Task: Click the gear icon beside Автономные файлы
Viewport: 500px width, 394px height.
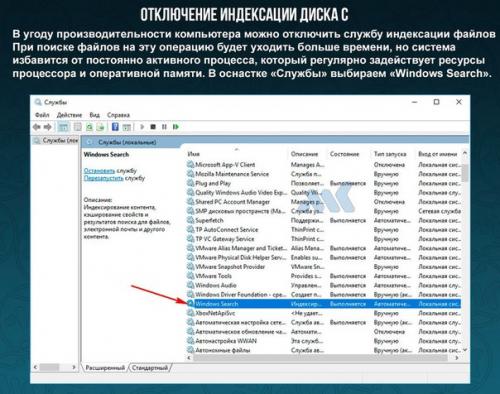Action: [190, 350]
